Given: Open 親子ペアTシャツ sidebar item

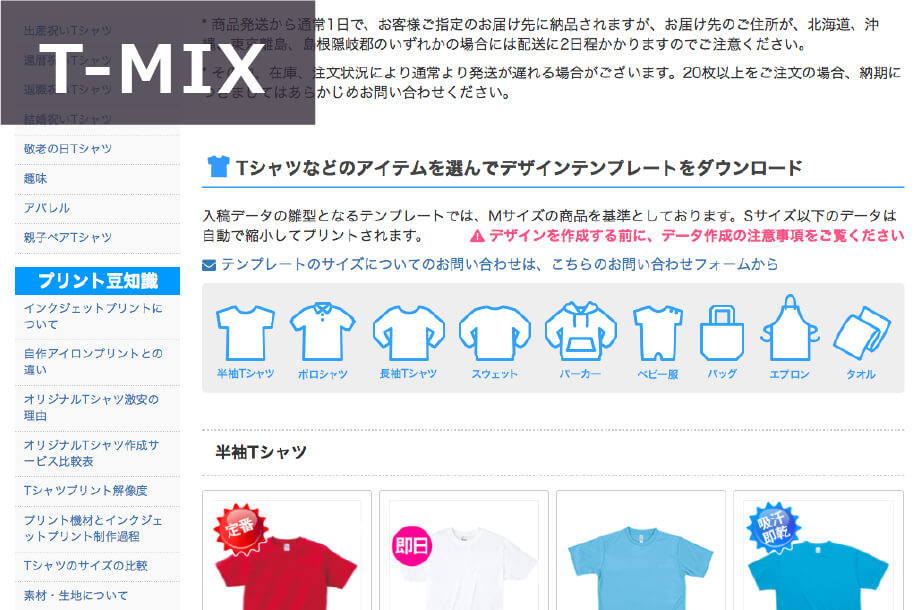Looking at the screenshot, I should click(x=67, y=238).
